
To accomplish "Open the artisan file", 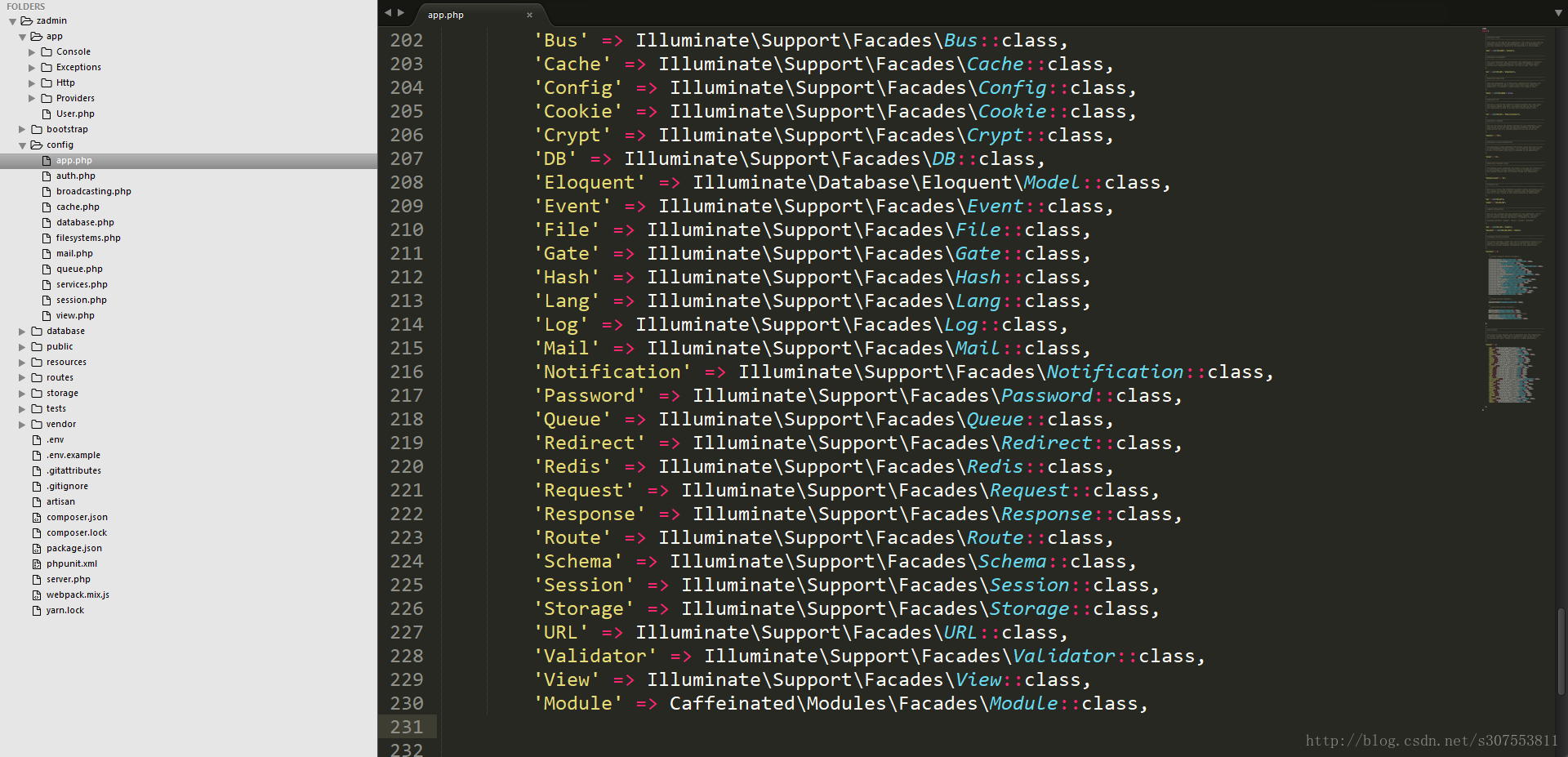I will [60, 502].
